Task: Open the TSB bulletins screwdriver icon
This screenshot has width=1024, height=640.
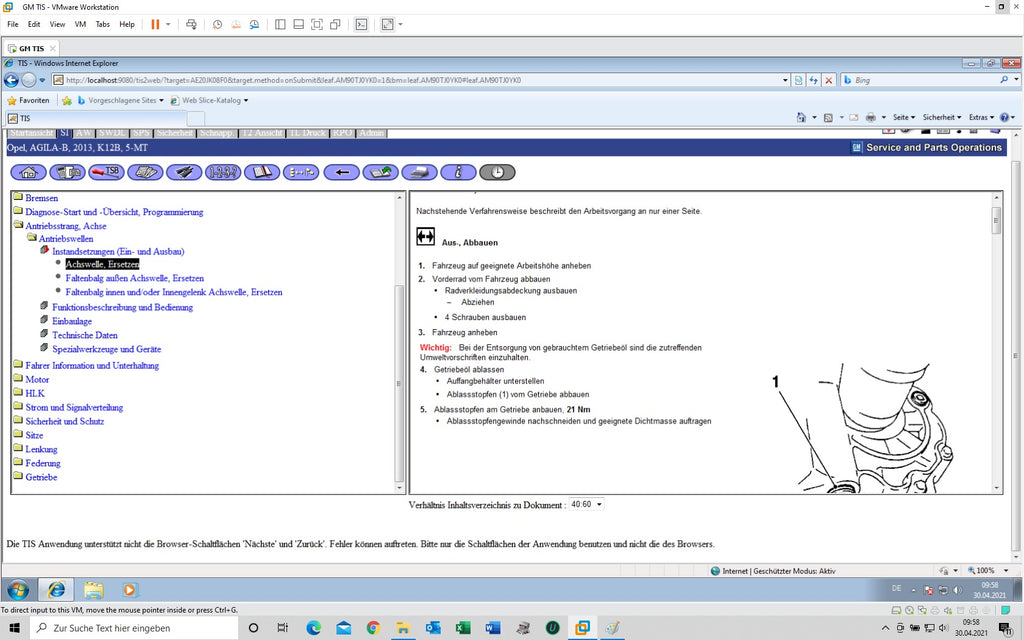Action: click(x=106, y=172)
